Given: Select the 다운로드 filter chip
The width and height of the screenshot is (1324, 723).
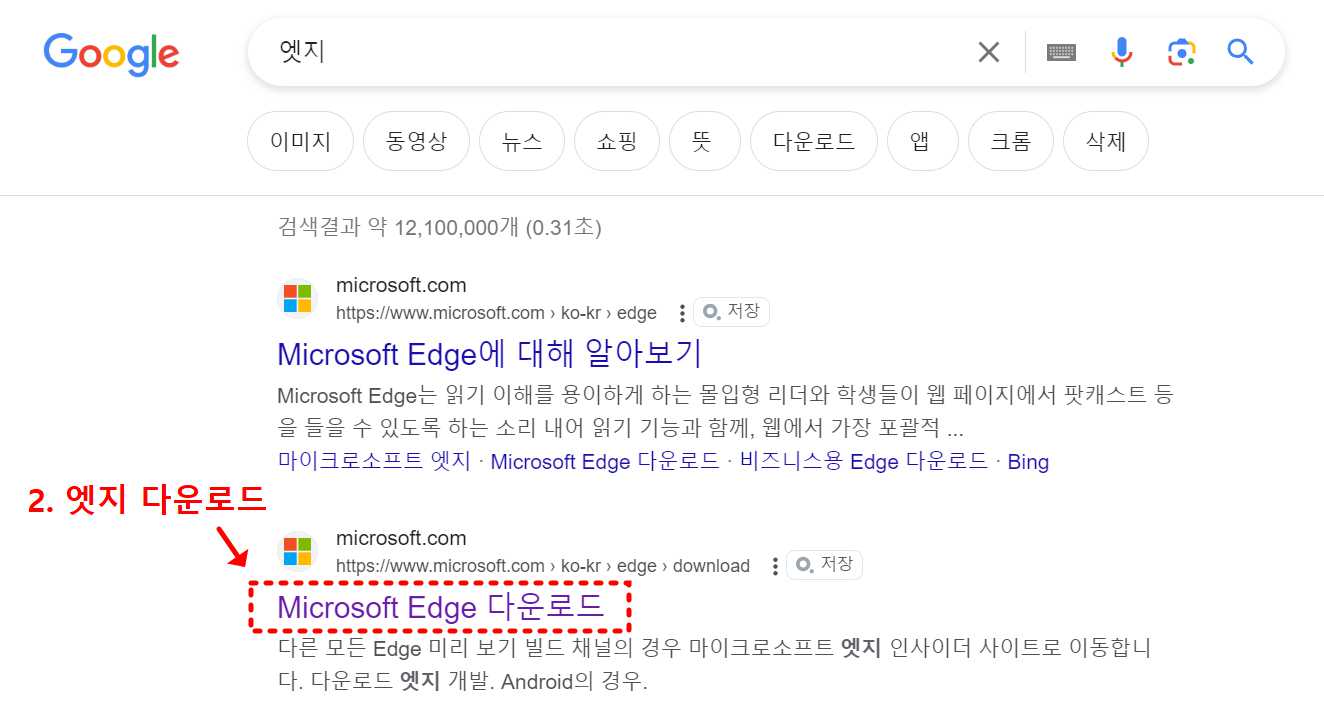Looking at the screenshot, I should 813,141.
